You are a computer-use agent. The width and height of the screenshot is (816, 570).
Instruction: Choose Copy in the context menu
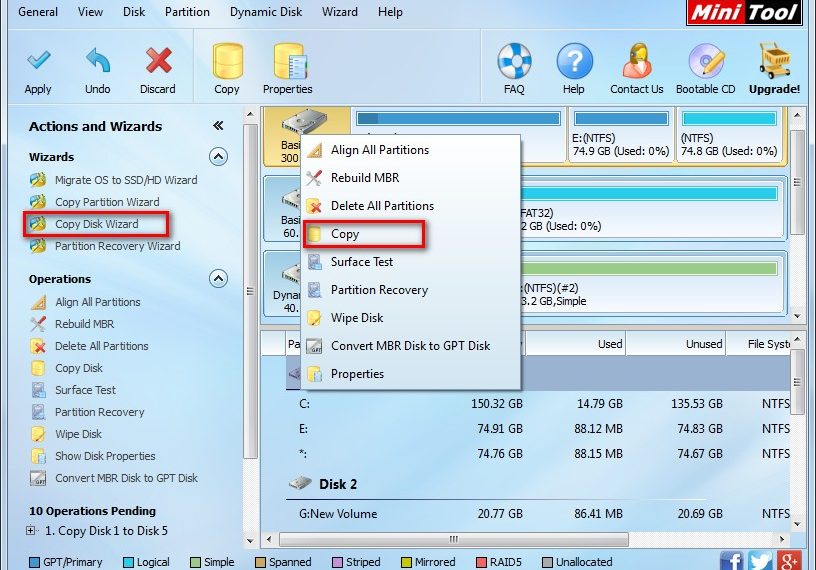point(411,234)
